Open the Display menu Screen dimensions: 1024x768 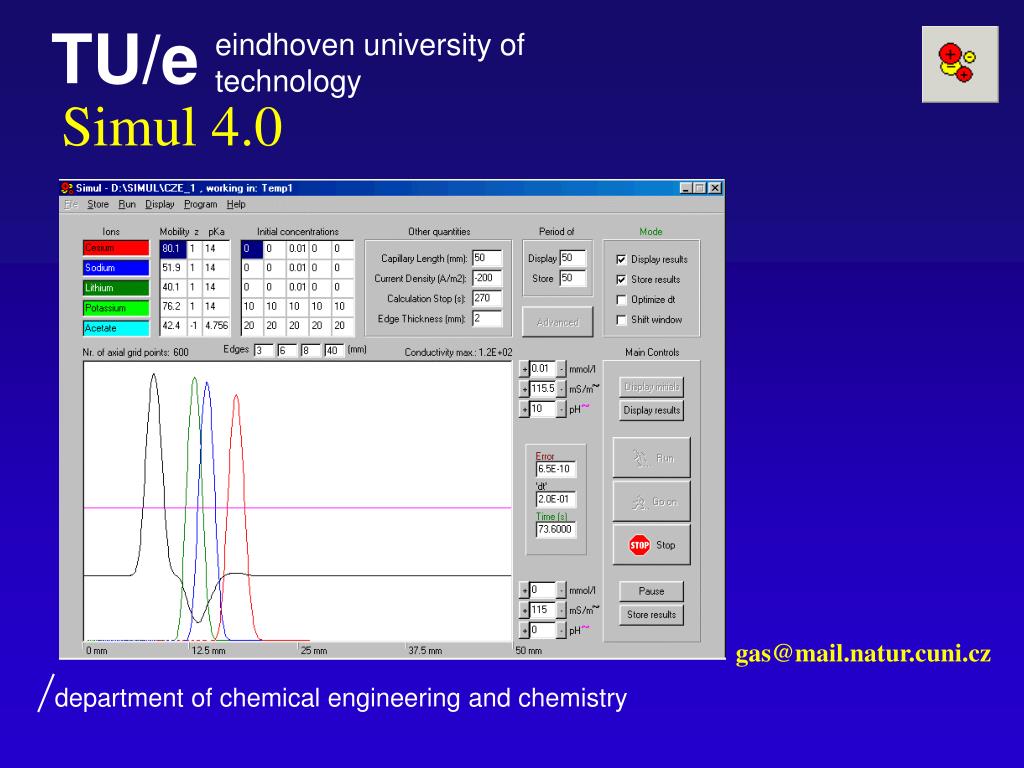tap(159, 204)
